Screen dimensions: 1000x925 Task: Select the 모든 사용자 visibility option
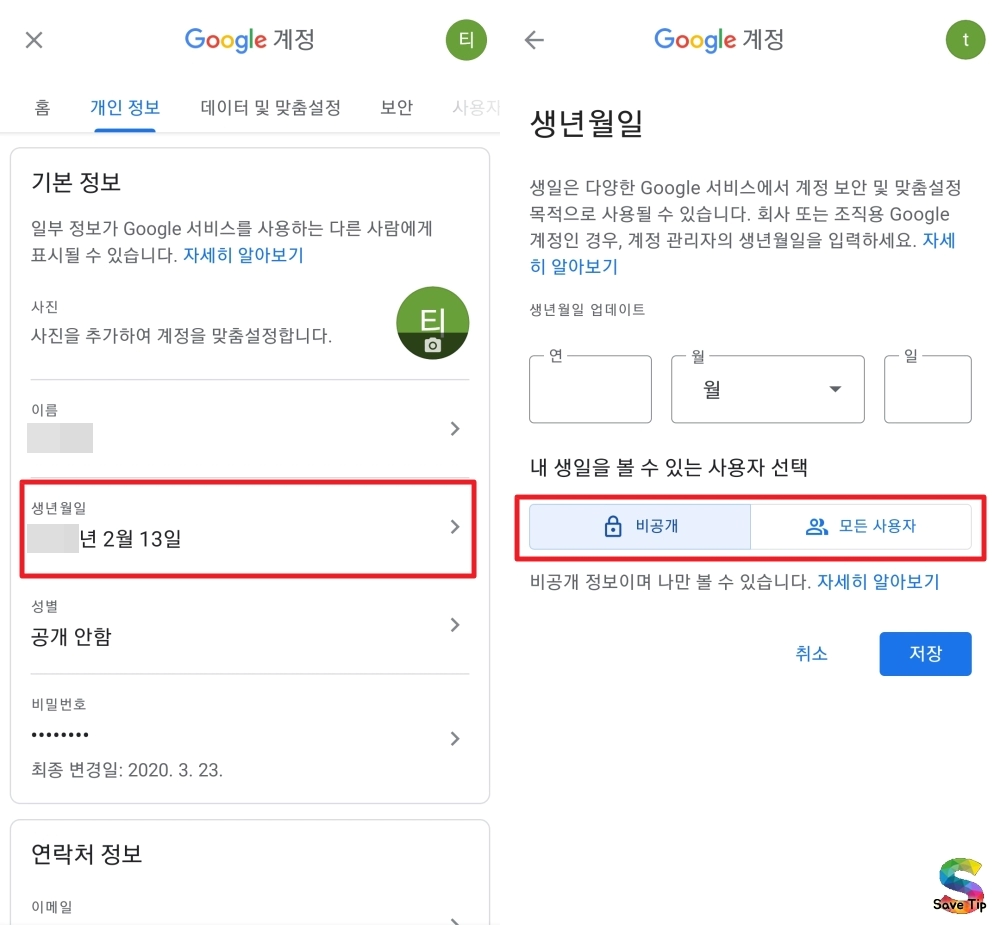[861, 526]
